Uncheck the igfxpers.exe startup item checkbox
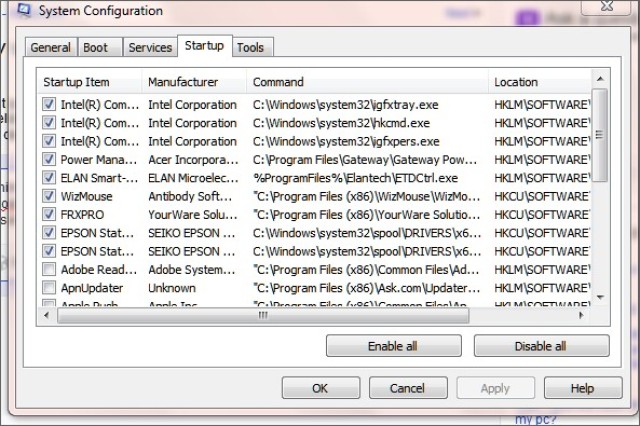640x426 pixels. (x=49, y=141)
